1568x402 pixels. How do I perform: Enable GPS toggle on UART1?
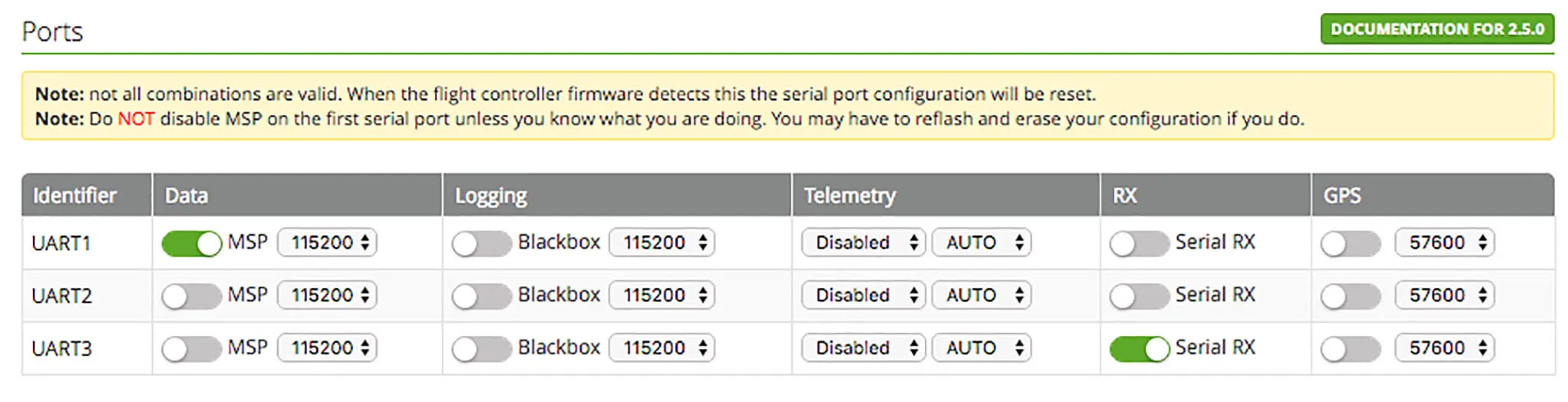point(1350,243)
